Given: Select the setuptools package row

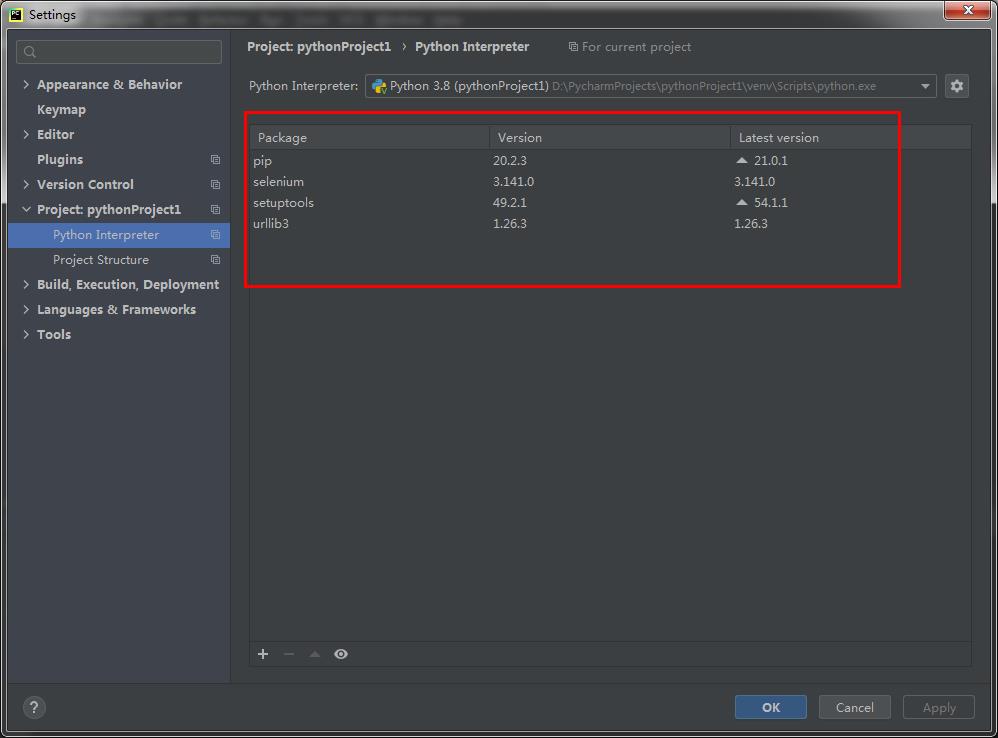Looking at the screenshot, I should pos(610,202).
